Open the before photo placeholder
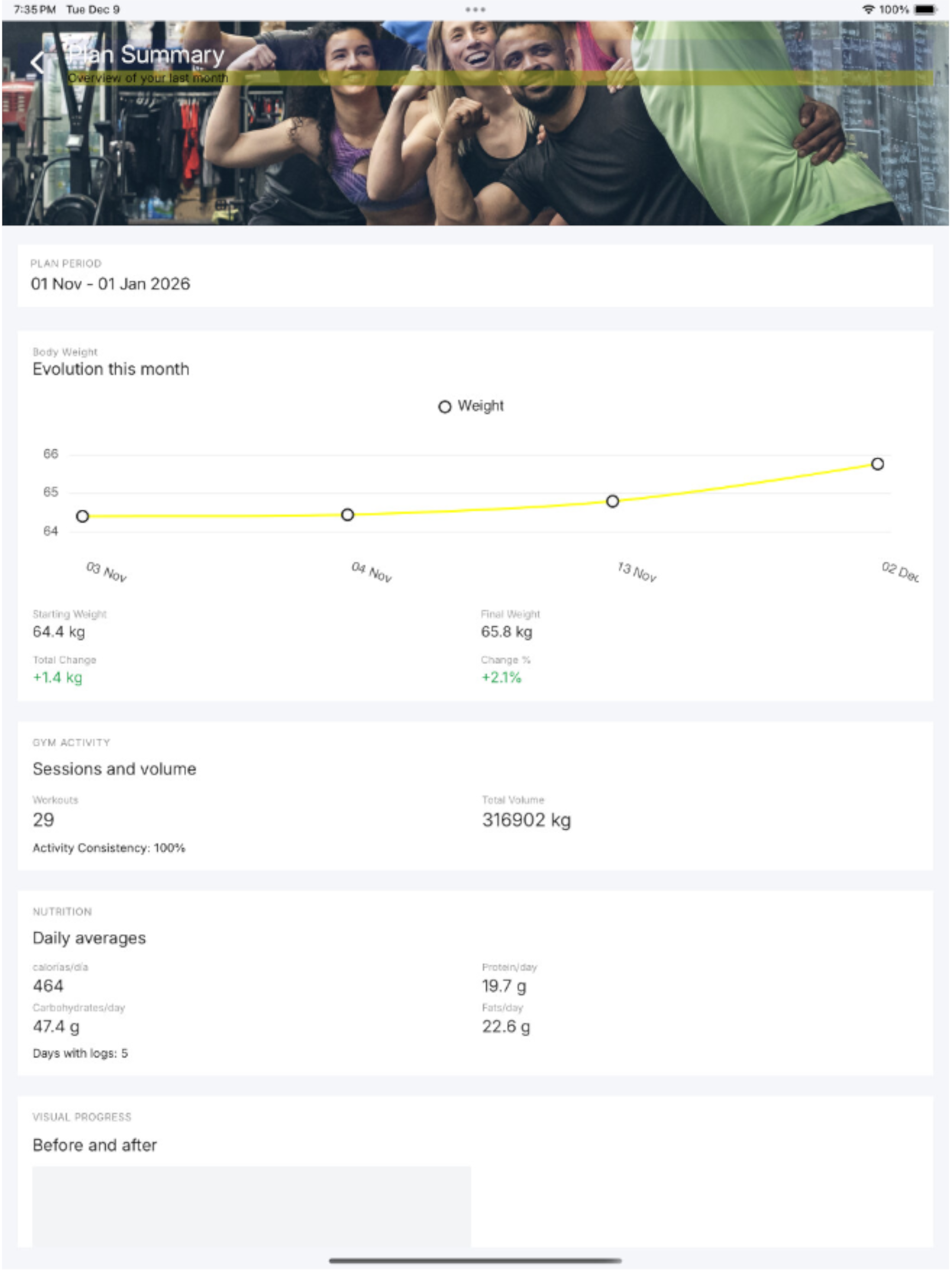 click(251, 1206)
